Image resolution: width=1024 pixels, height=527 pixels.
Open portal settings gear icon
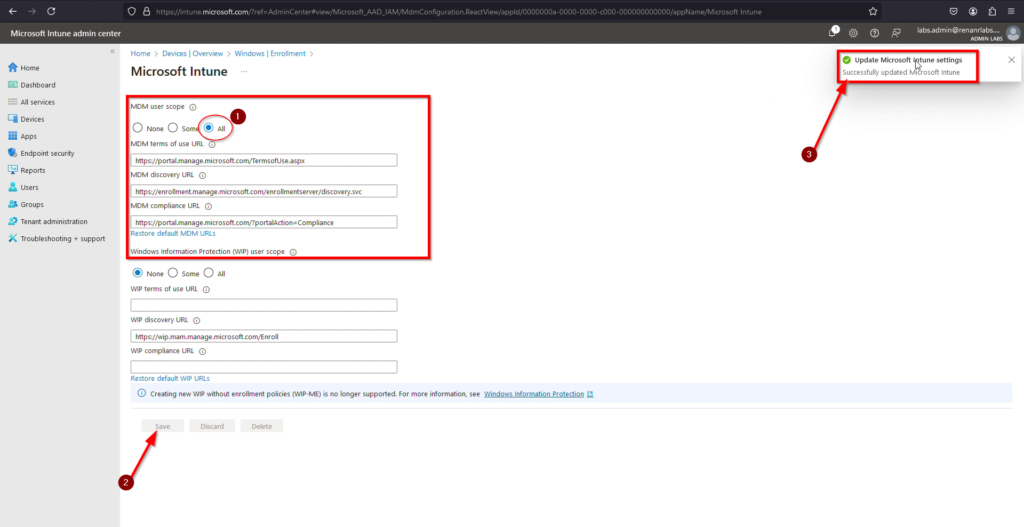click(853, 33)
